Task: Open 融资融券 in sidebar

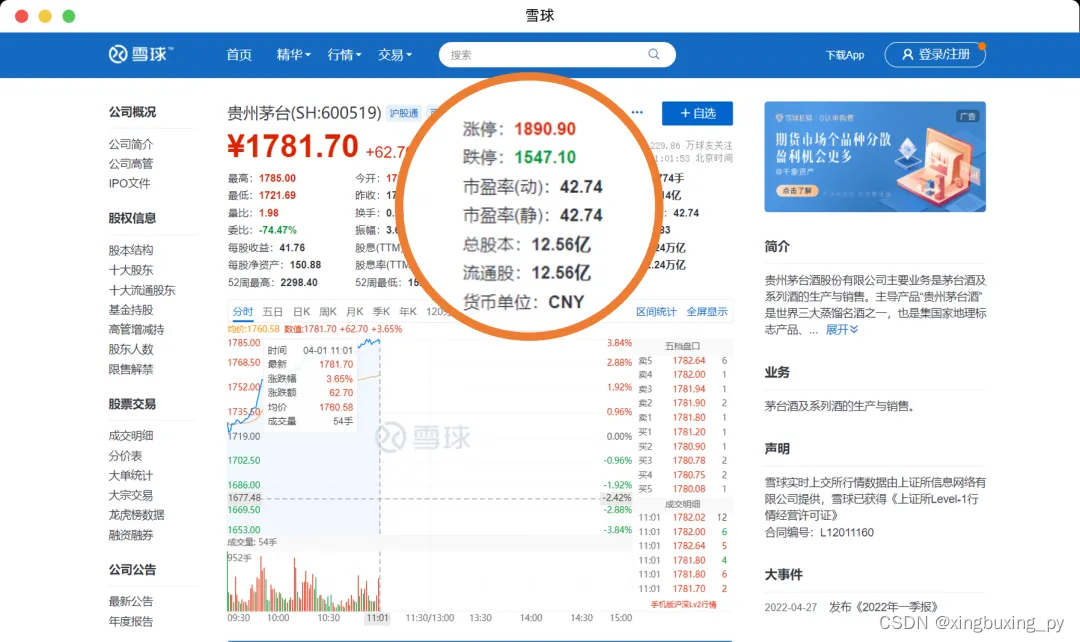Action: (x=131, y=535)
